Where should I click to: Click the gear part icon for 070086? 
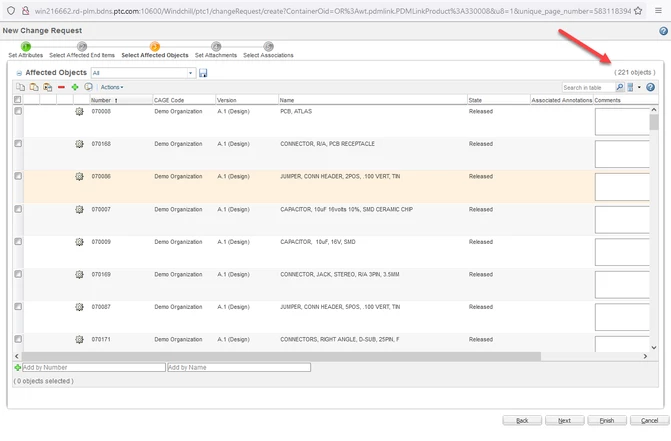tap(79, 176)
